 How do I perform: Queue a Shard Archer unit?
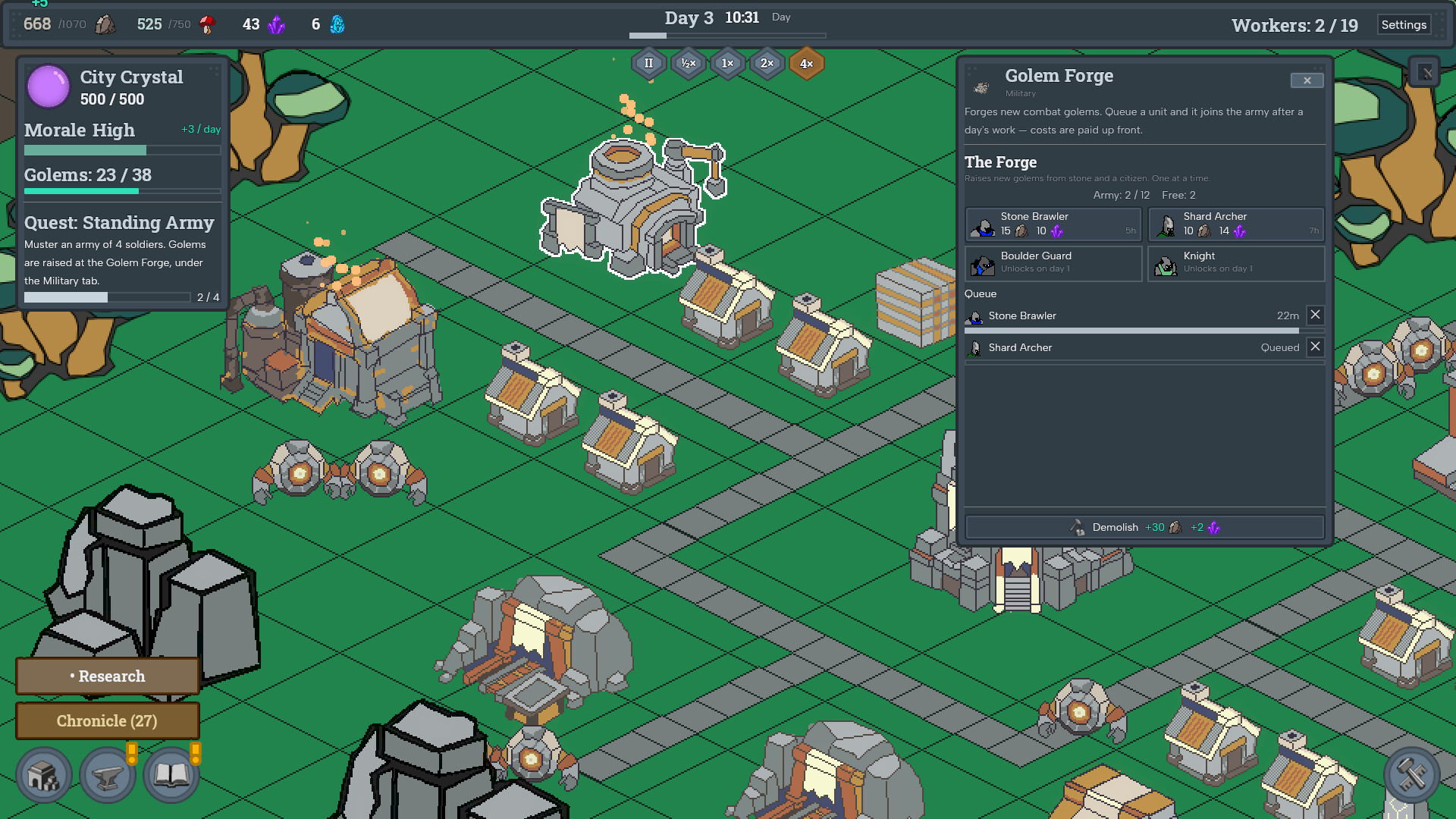click(x=1236, y=224)
